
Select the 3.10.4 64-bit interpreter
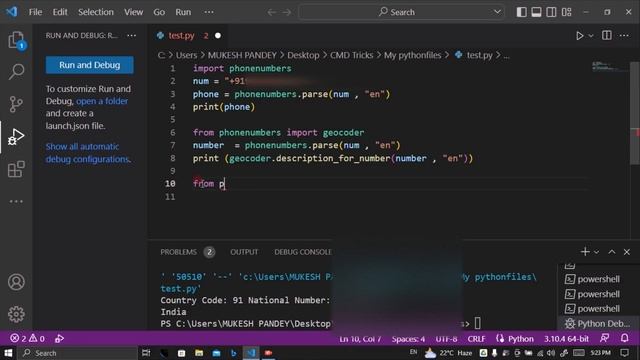point(566,338)
